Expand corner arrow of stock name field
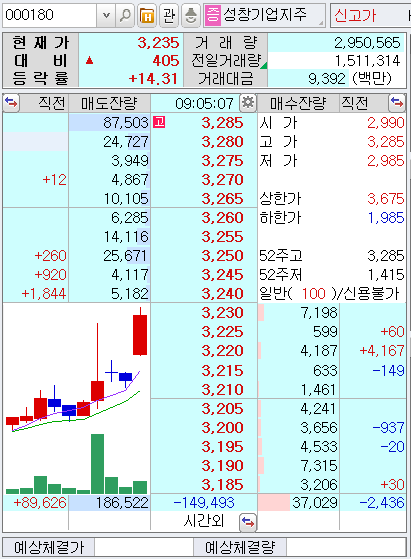The height and width of the screenshot is (559, 411). [321, 23]
